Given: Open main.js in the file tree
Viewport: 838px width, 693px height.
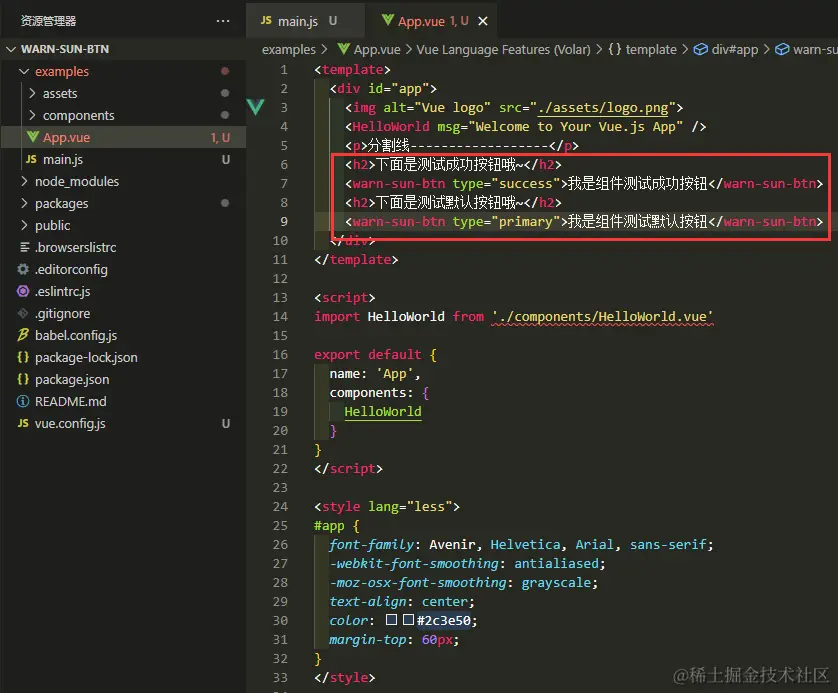Looking at the screenshot, I should click(x=123, y=159).
